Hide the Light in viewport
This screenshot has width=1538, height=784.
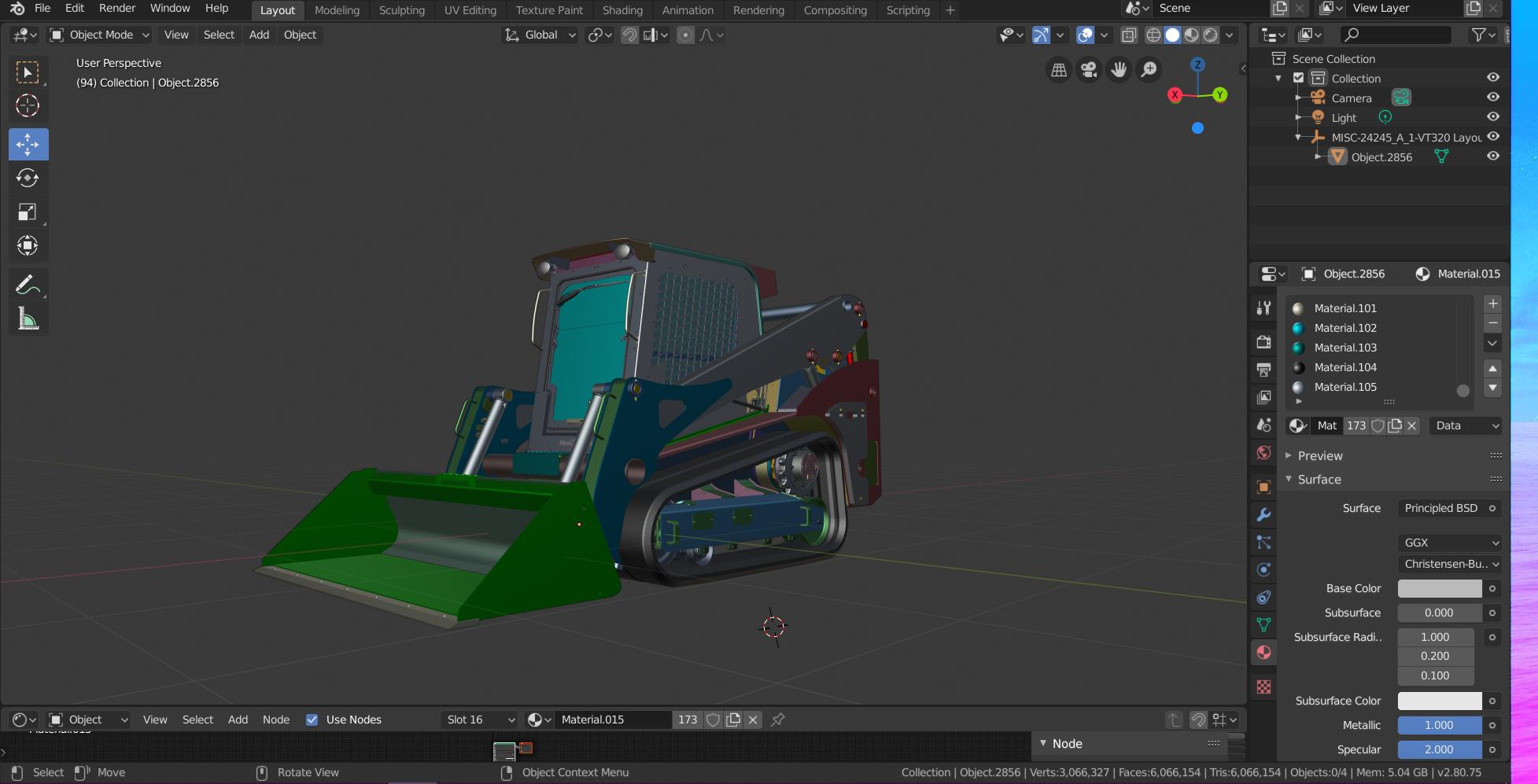click(1492, 116)
